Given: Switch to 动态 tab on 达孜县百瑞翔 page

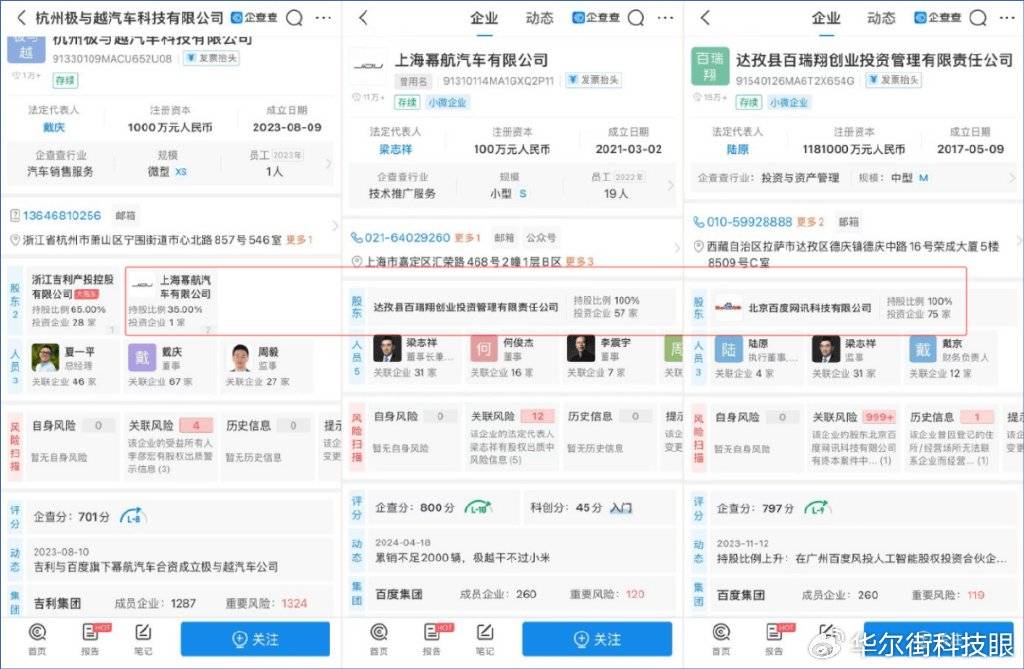Looking at the screenshot, I should click(x=881, y=18).
